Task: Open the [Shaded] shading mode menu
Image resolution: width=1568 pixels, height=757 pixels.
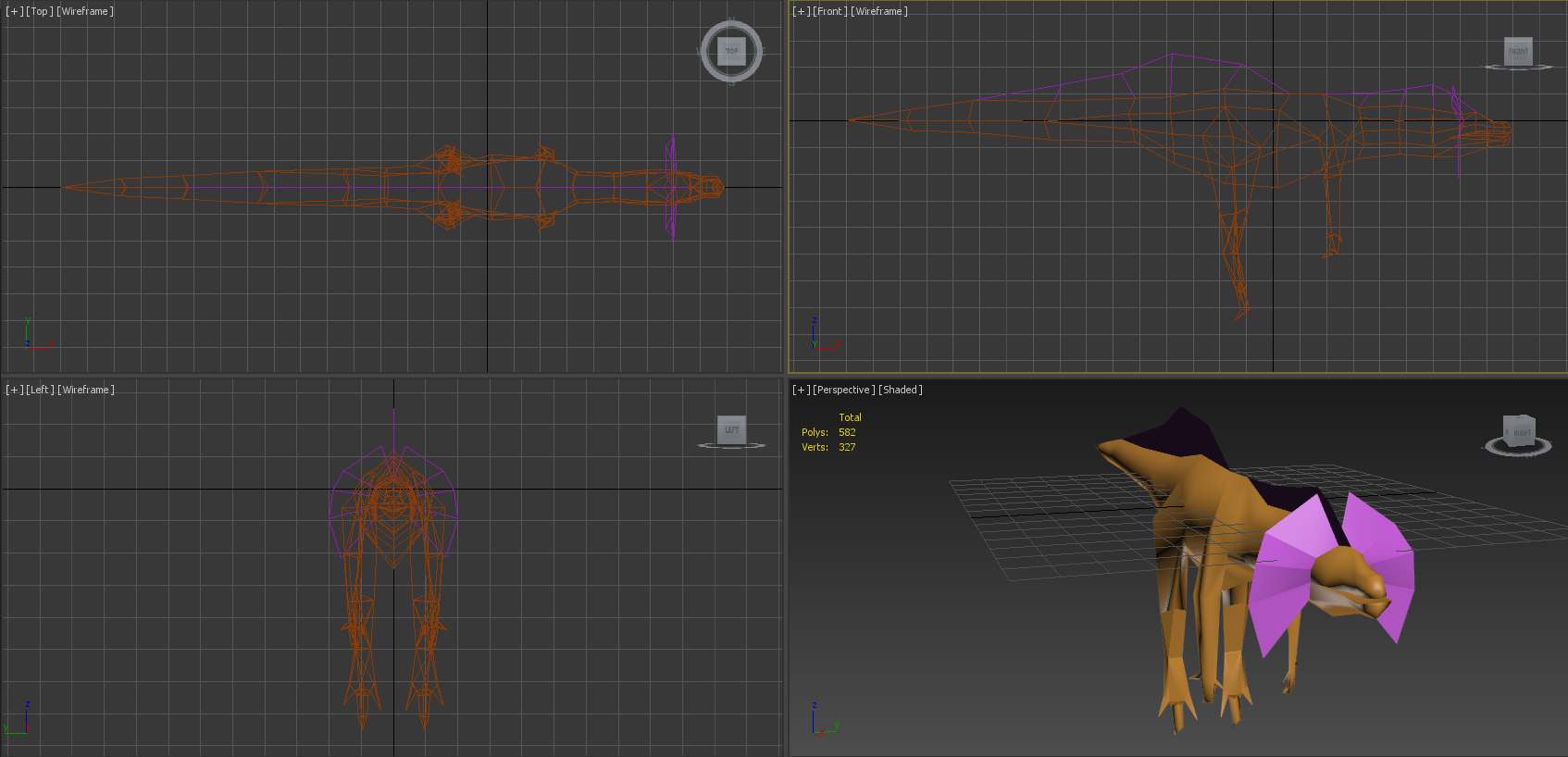Action: coord(901,390)
